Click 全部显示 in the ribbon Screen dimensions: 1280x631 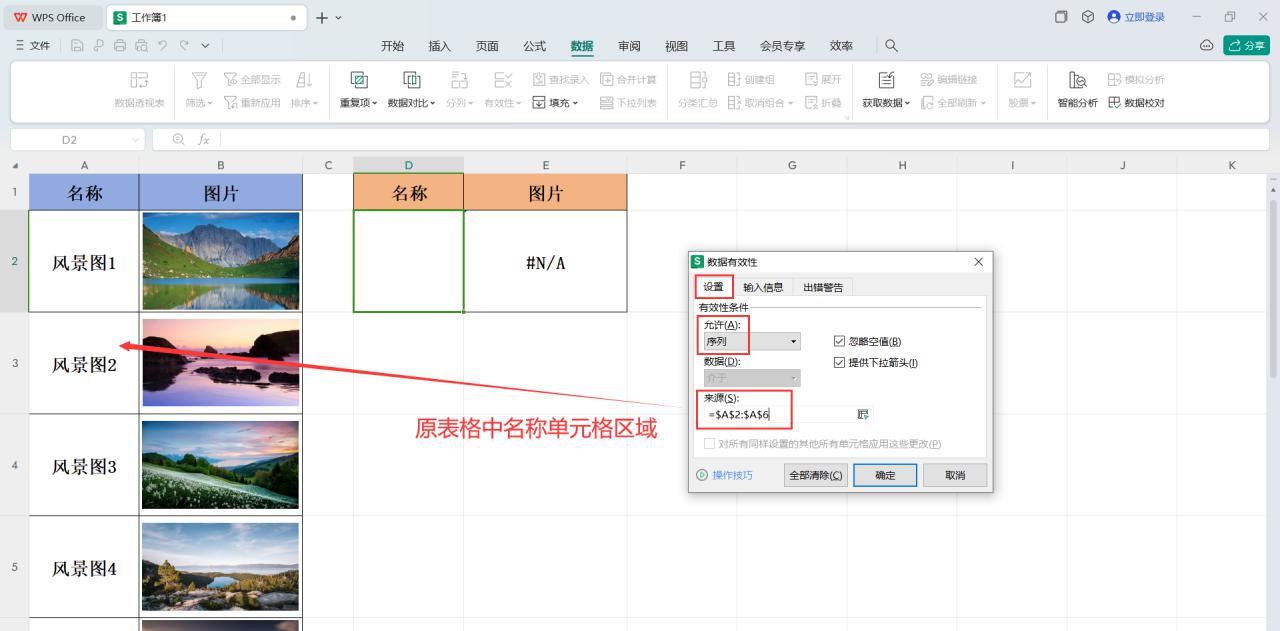click(252, 79)
